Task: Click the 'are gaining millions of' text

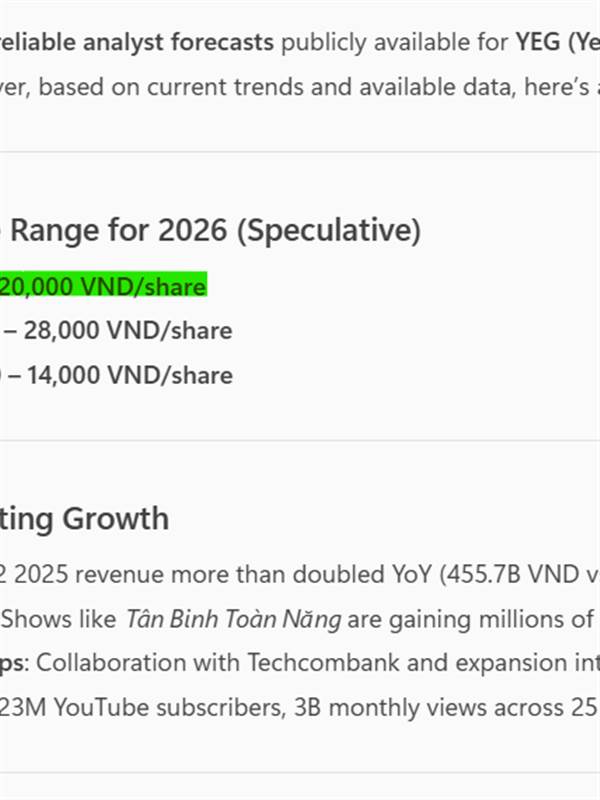Action: tap(468, 619)
